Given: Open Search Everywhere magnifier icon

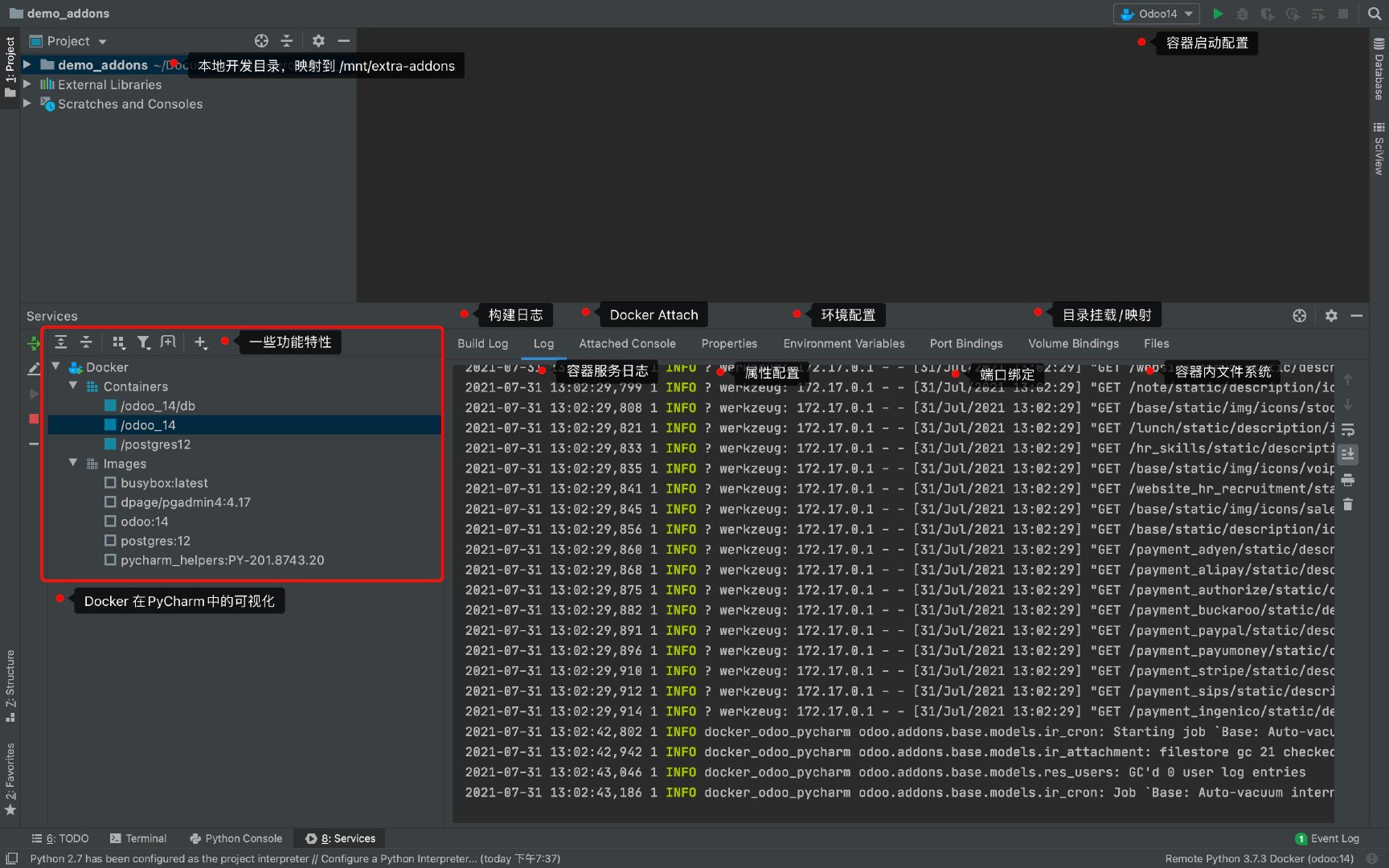Looking at the screenshot, I should (1375, 14).
